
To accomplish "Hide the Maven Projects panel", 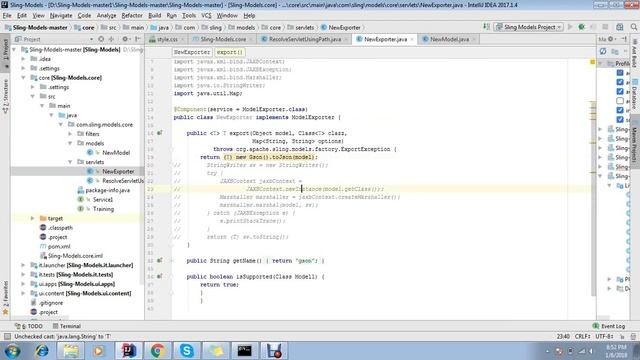I will (624, 39).
